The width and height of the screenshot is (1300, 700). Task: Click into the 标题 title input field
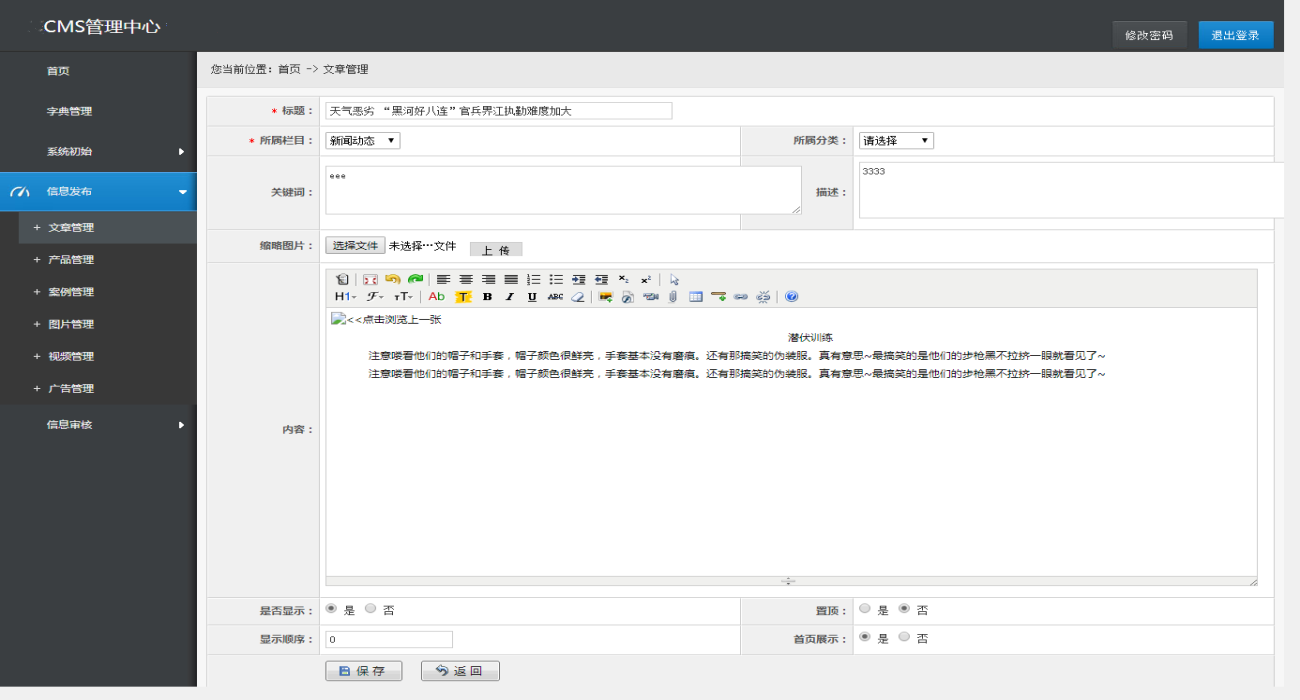(x=499, y=111)
